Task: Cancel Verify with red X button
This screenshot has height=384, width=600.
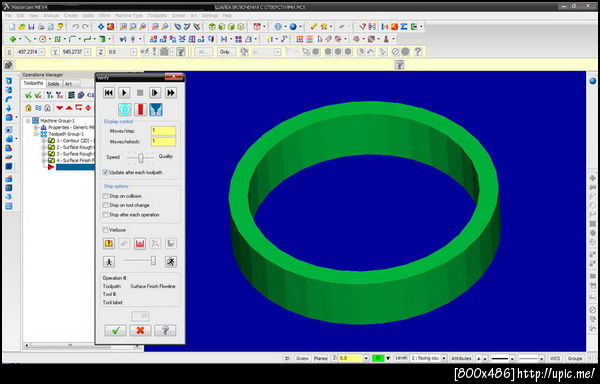Action: tap(140, 330)
